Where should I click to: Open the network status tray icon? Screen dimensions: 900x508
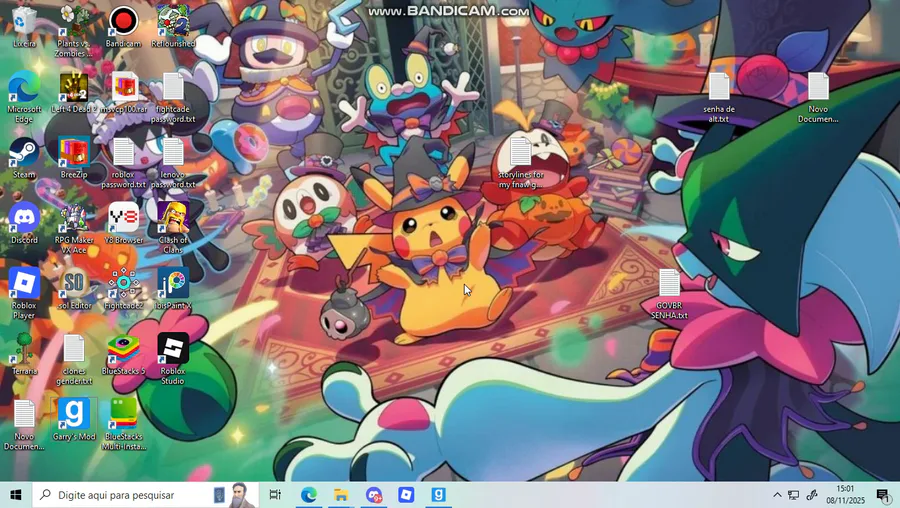pyautogui.click(x=794, y=495)
